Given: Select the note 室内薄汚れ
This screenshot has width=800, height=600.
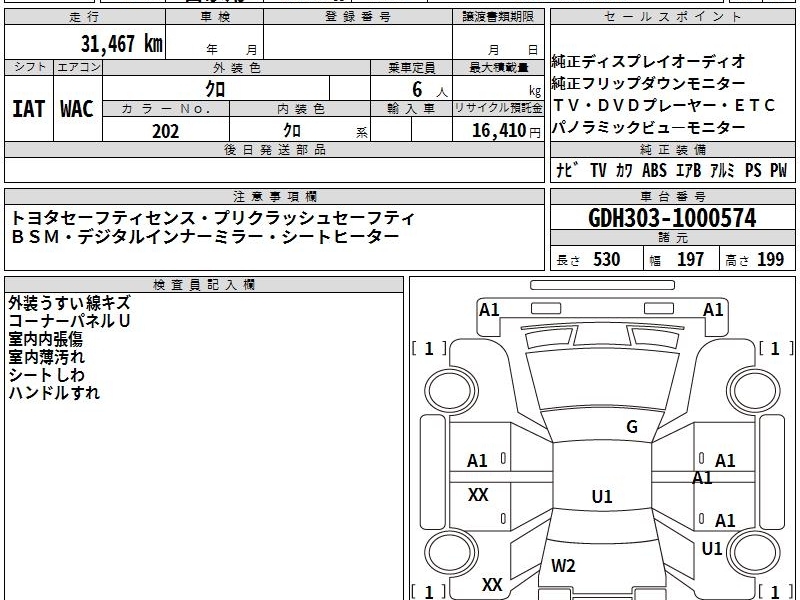Looking at the screenshot, I should [46, 357].
